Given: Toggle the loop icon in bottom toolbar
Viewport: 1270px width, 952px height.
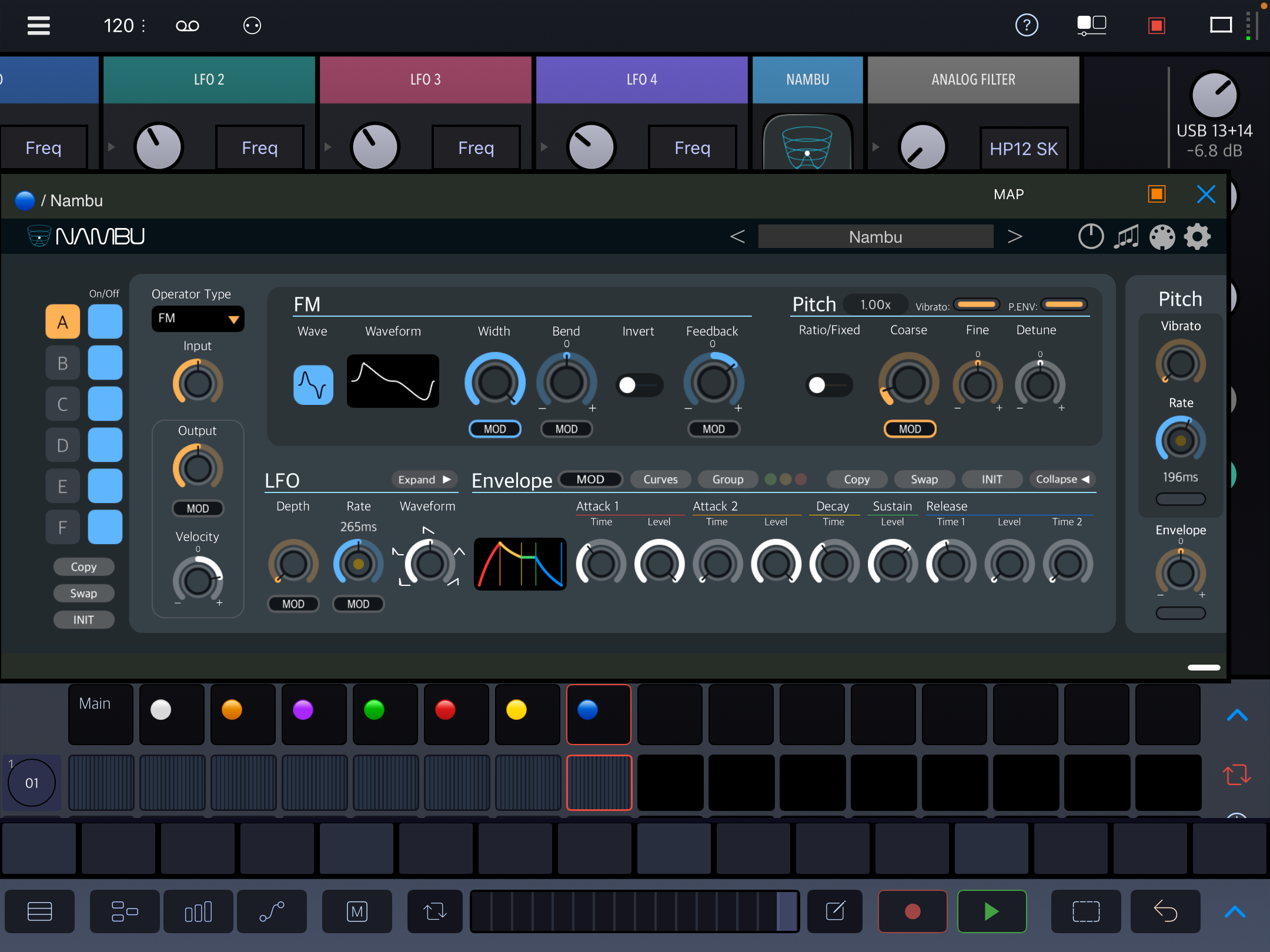Looking at the screenshot, I should tap(435, 911).
